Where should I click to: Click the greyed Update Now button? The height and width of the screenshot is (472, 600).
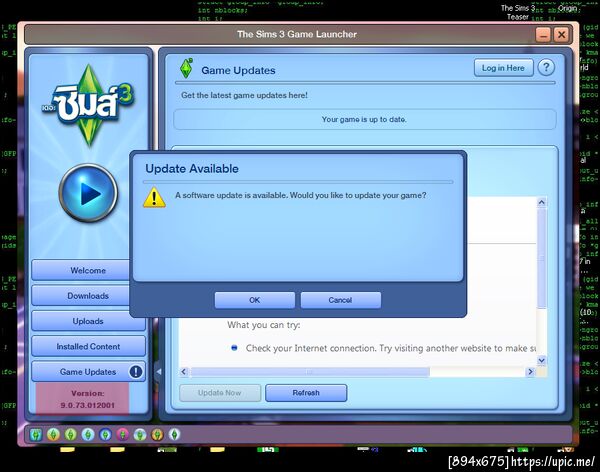pyautogui.click(x=220, y=393)
